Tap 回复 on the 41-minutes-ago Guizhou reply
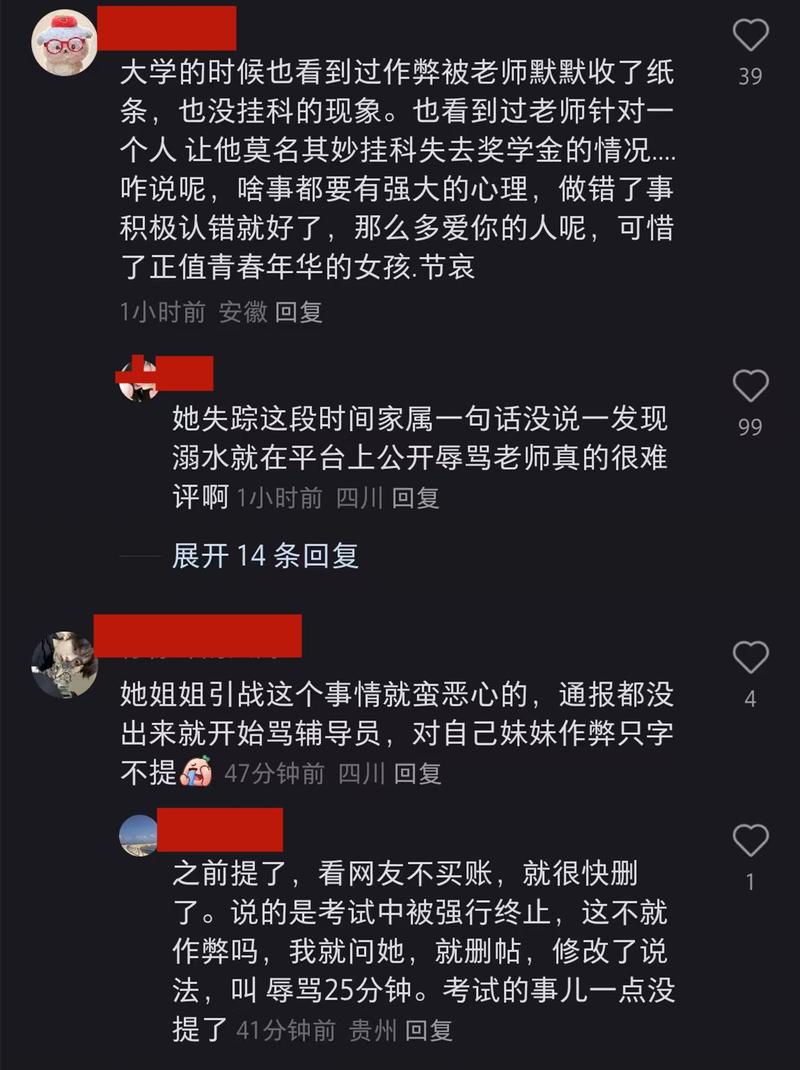800x1070 pixels. coord(429,1030)
